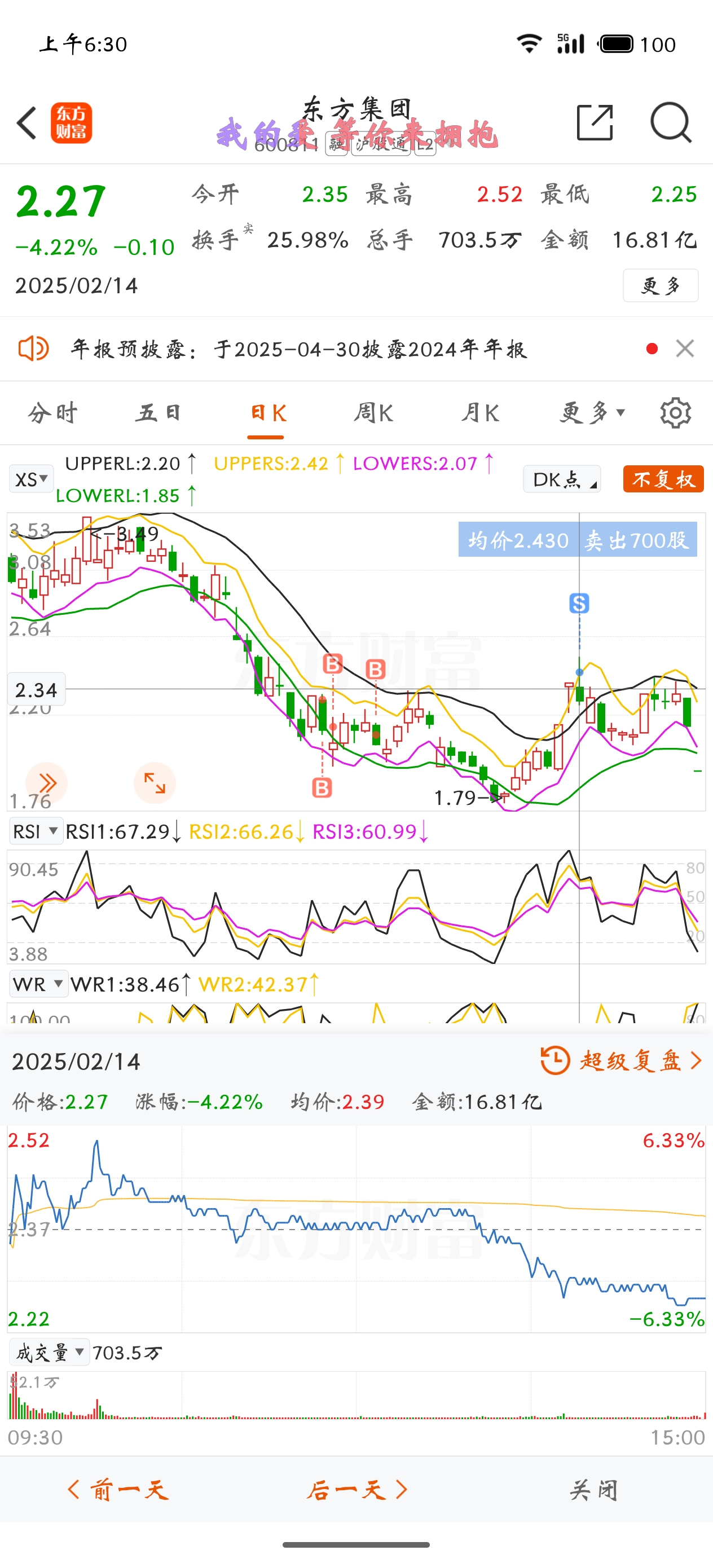The width and height of the screenshot is (713, 1568).
Task: Tap the 超级复盘 clock icon
Action: point(554,1060)
